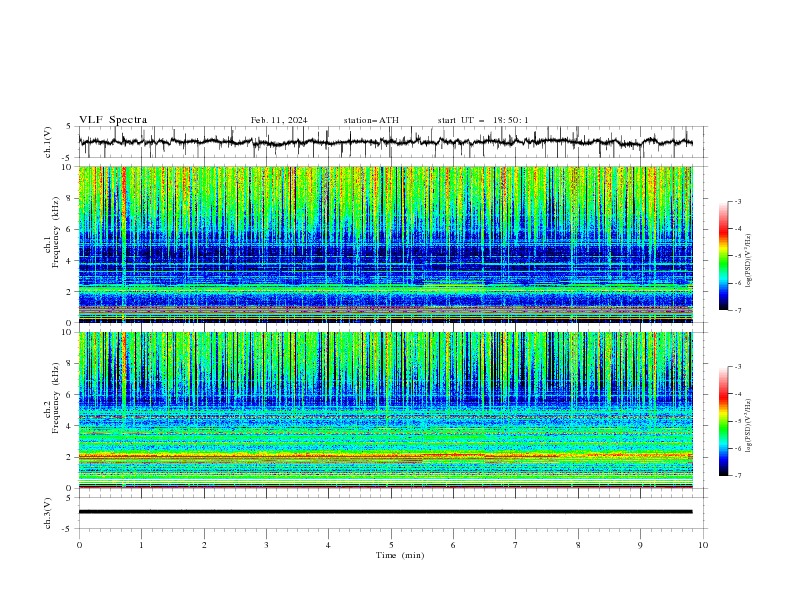
Task: Select the "Feb. 11, 2024" date text
Action: coord(279,120)
